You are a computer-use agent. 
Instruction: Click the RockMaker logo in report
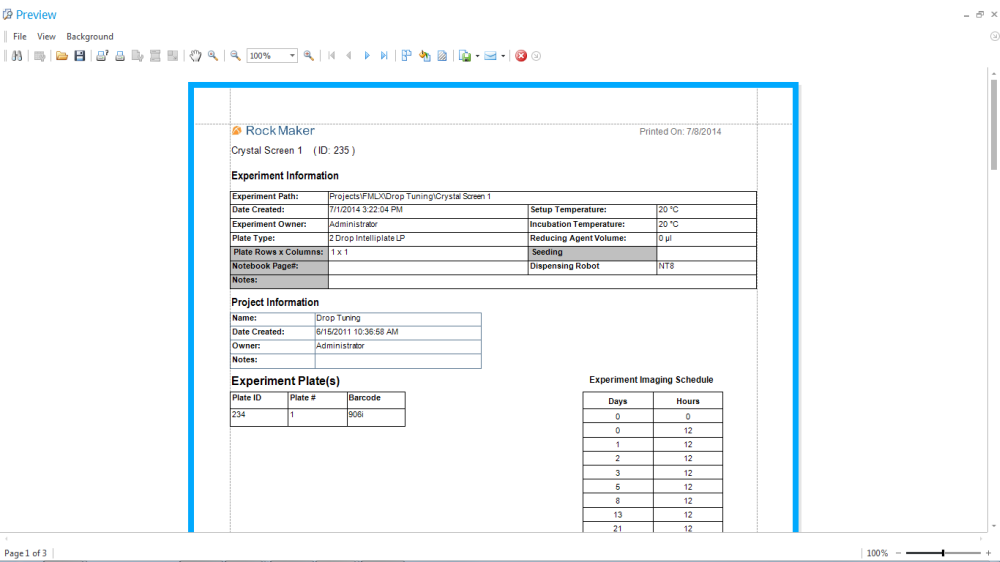click(x=273, y=131)
